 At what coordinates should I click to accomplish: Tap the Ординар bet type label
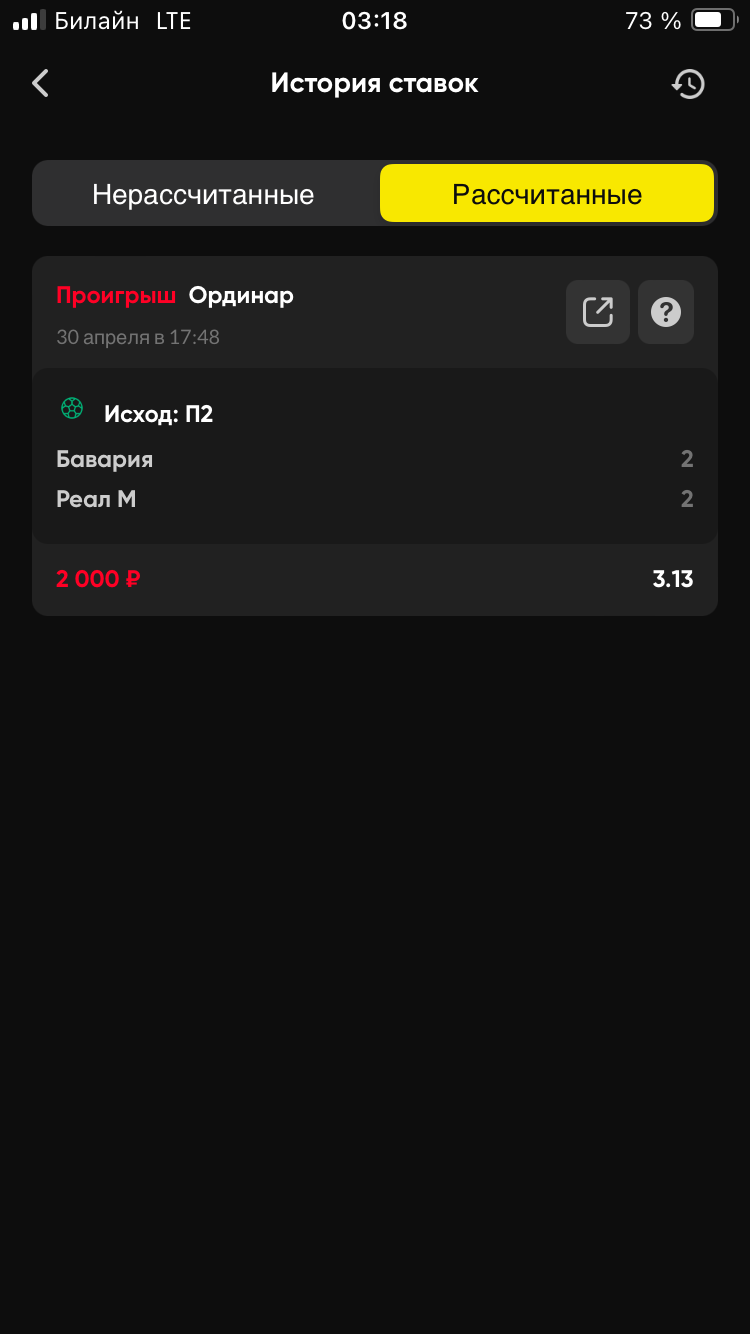(x=241, y=296)
